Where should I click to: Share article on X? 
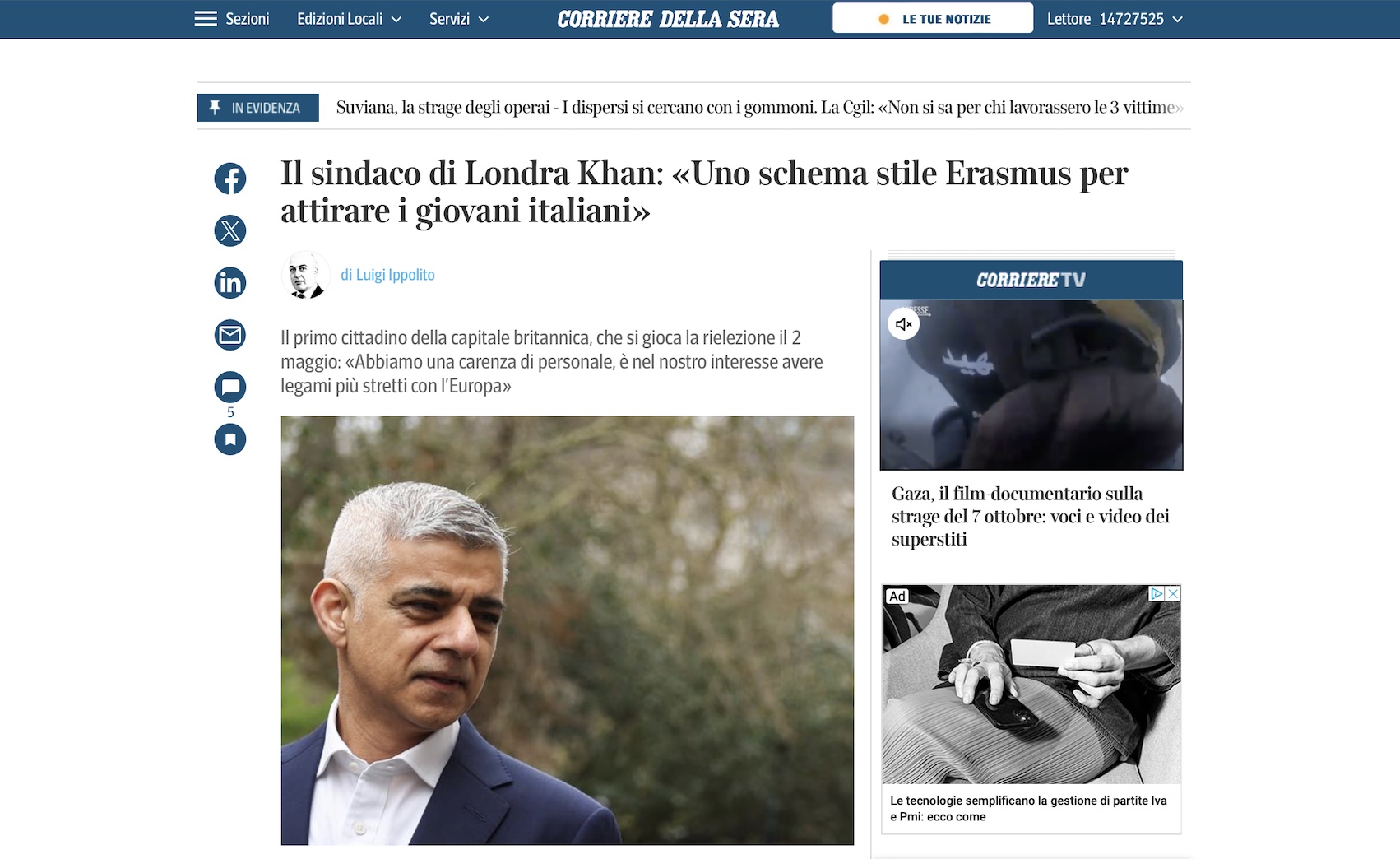230,230
